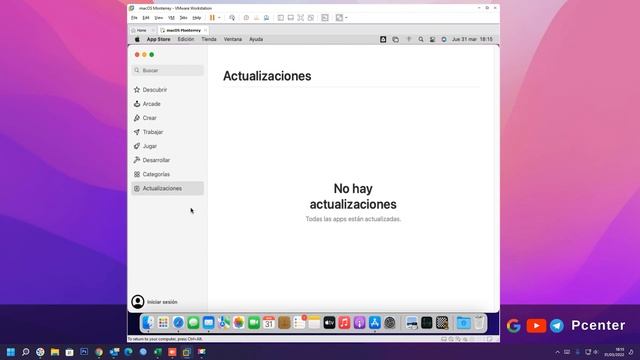Open Windows Start menu

[x=11, y=352]
